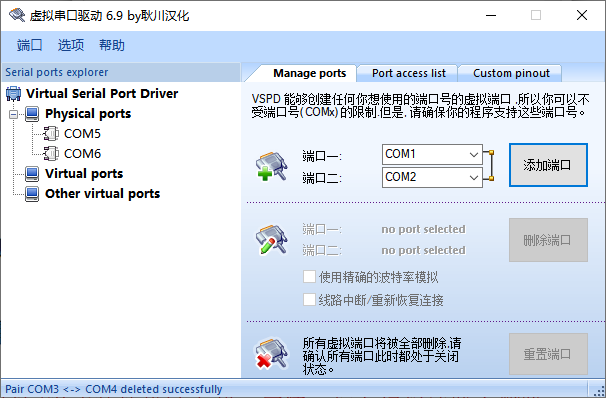Click the Serial ports explorer panel header

point(121,72)
